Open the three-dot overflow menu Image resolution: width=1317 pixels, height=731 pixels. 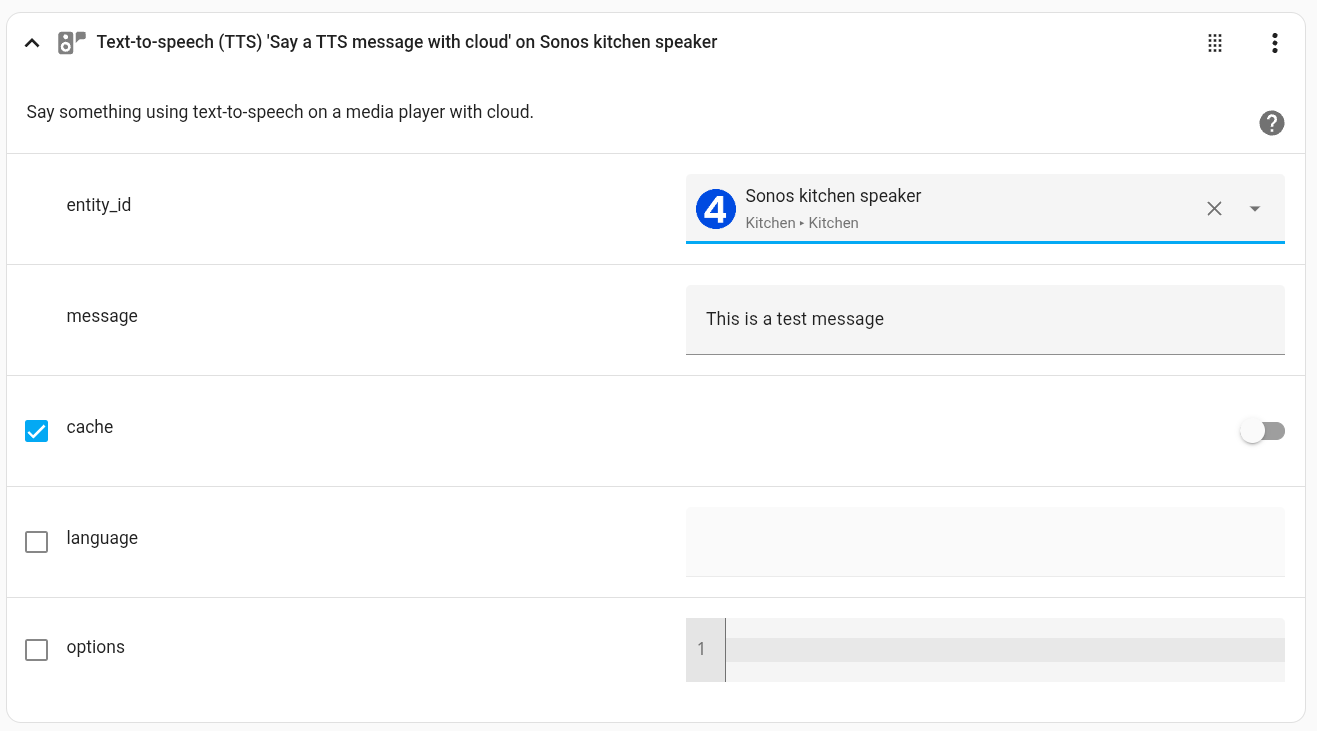pyautogui.click(x=1274, y=43)
